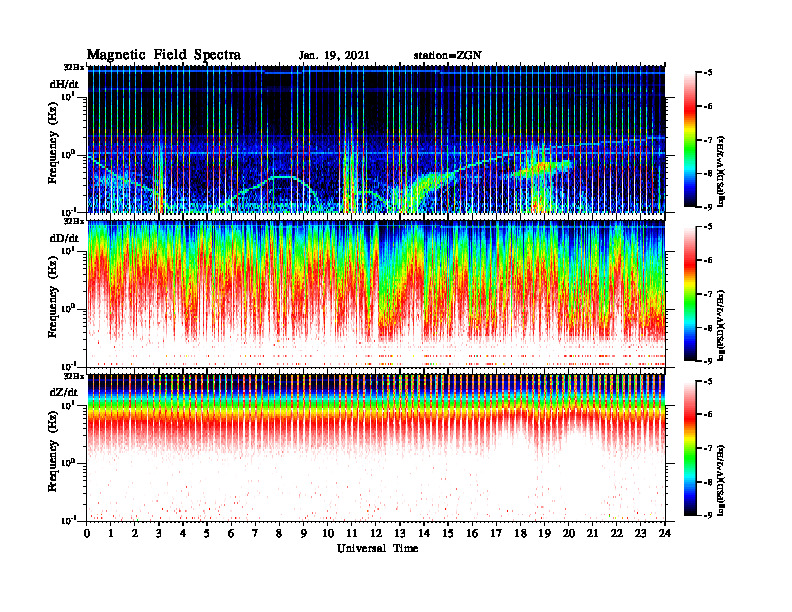The height and width of the screenshot is (612, 792).
Task: Click hour tick label 13 on time axis
Action: point(400,534)
